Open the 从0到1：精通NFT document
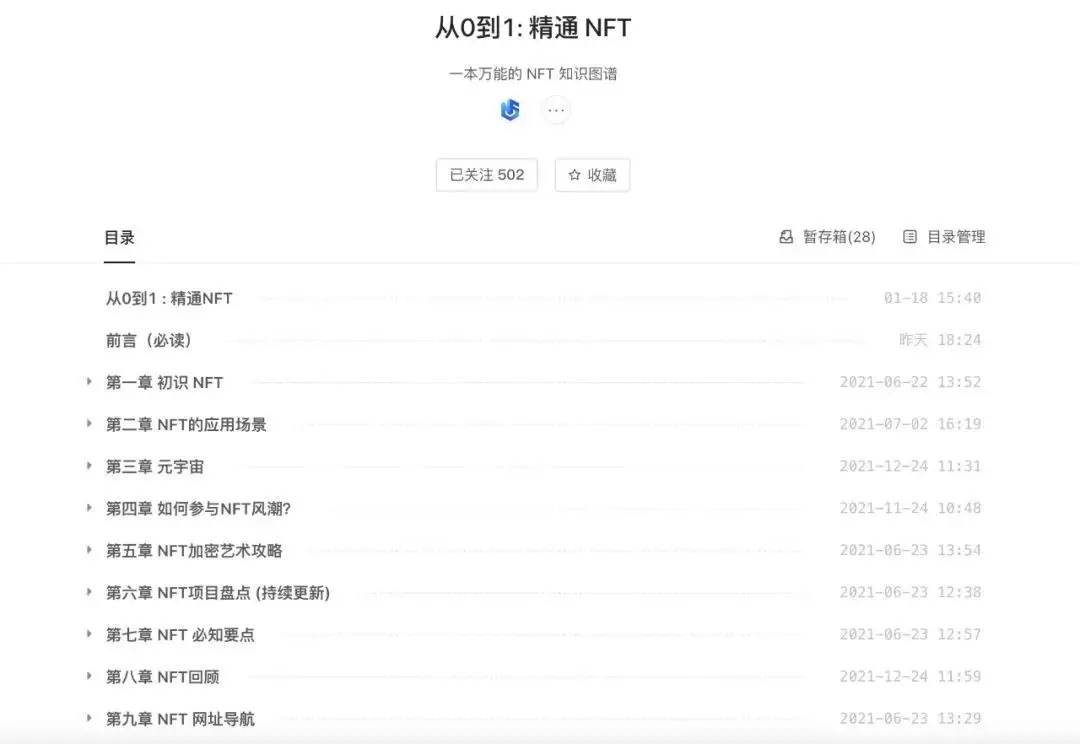This screenshot has height=744, width=1080. coord(166,298)
